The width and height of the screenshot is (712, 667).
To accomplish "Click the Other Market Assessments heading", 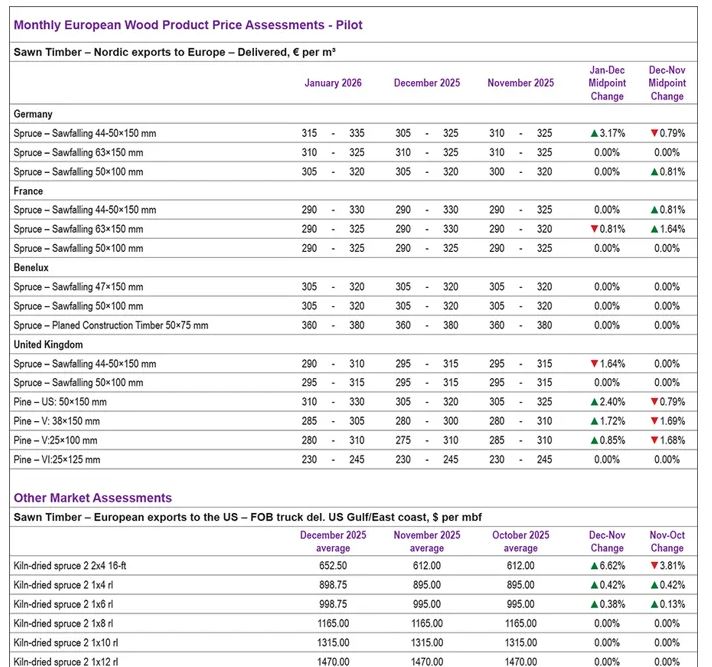I will pos(93,497).
